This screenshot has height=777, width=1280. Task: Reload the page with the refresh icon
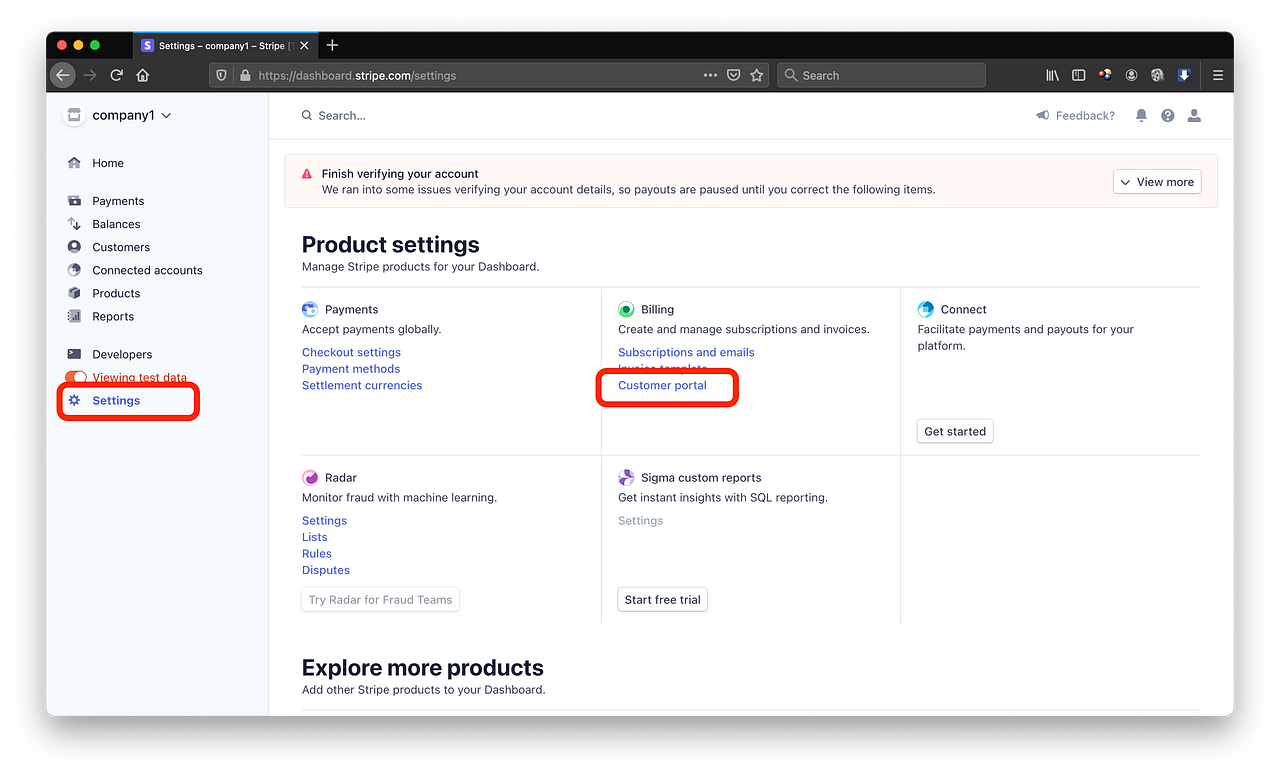116,74
